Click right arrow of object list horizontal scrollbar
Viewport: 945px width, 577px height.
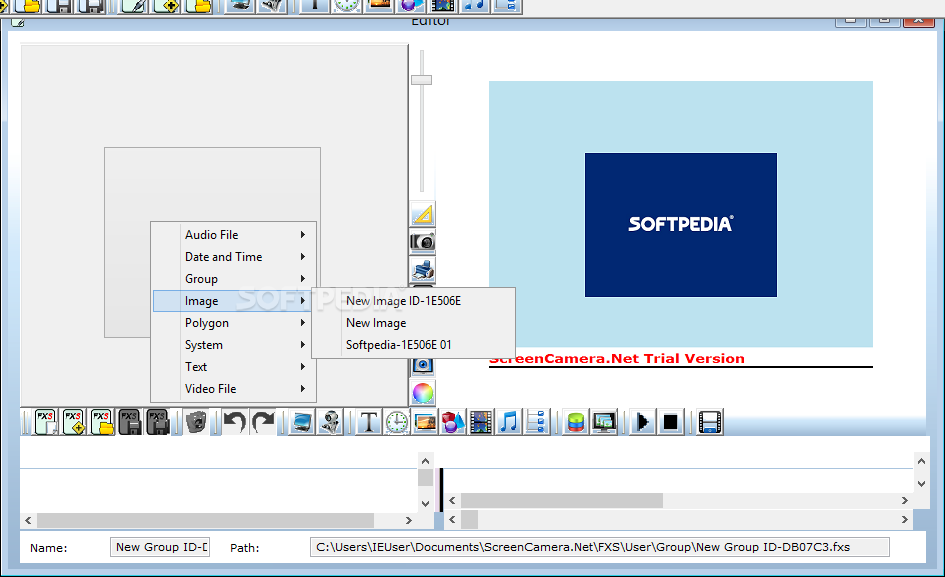(409, 520)
